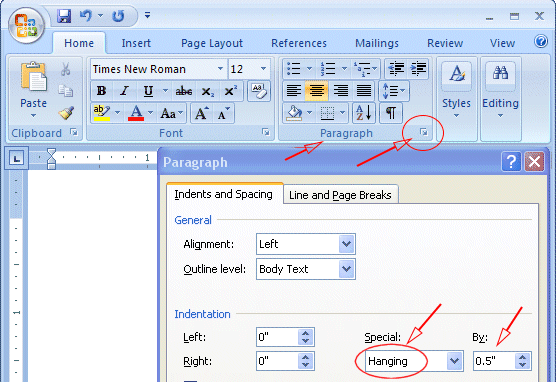Screen dimensions: 556x383
Task: Sort text with A-Z icon
Action: click(364, 113)
